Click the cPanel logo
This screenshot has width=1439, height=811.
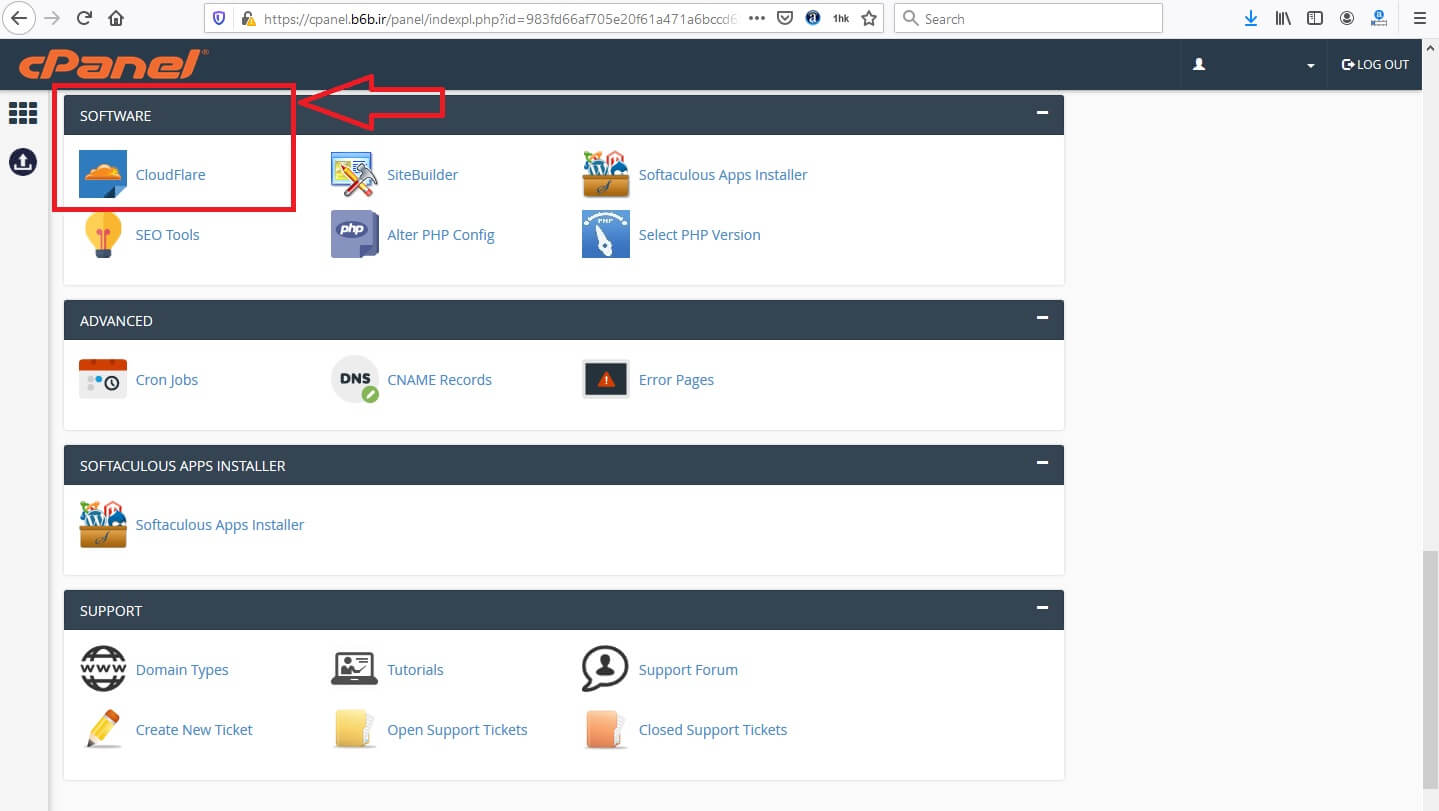[x=111, y=64]
